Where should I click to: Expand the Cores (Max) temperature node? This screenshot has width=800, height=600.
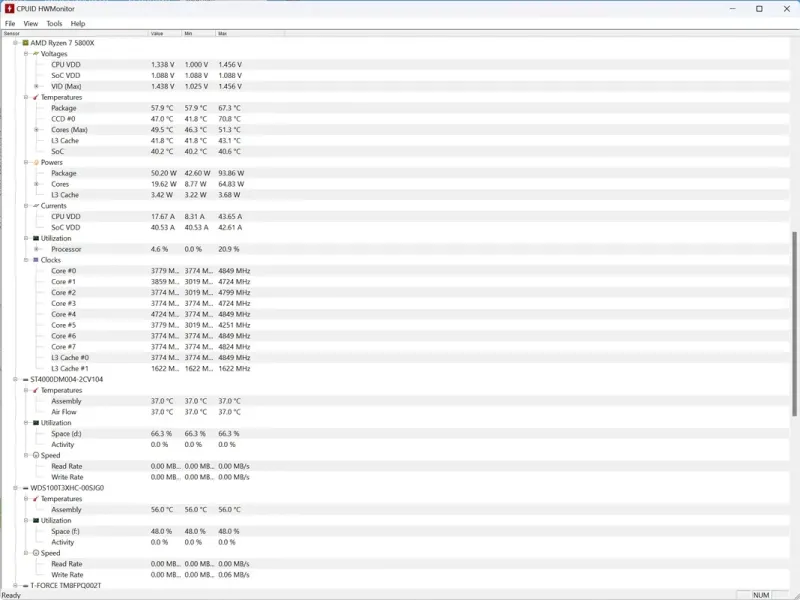click(36, 130)
